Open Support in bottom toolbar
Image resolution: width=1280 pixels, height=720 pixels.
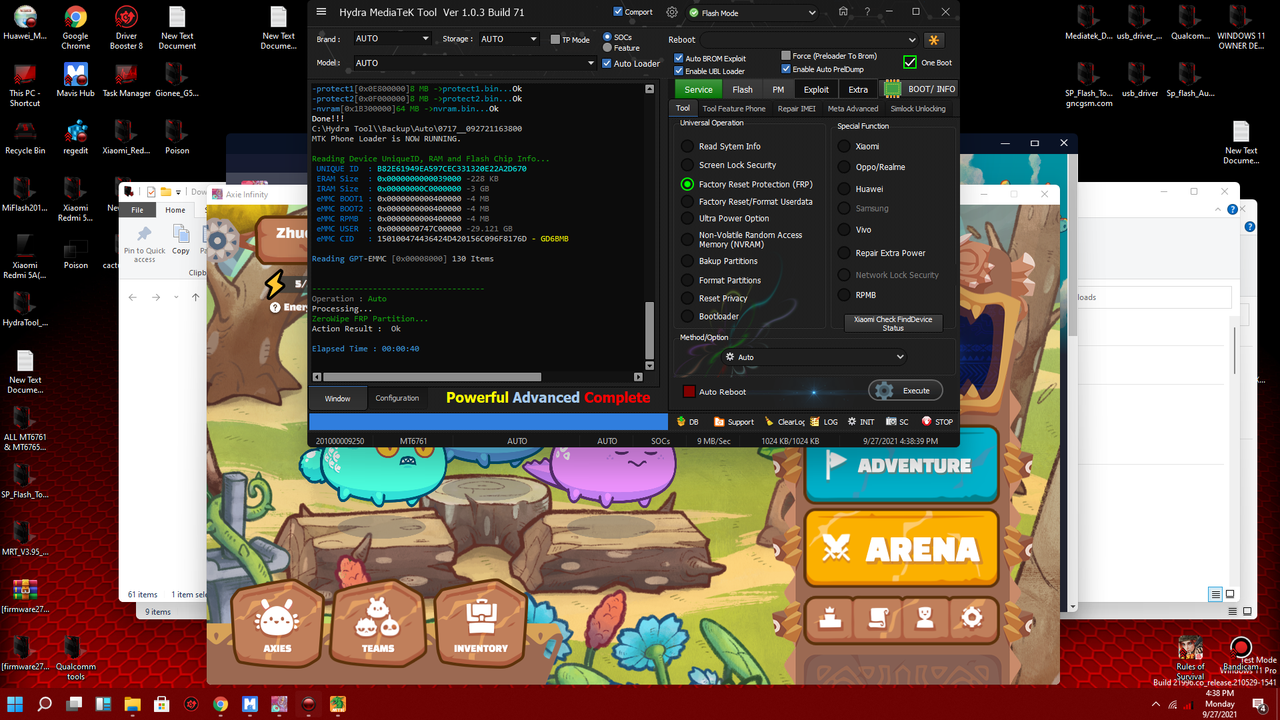pyautogui.click(x=734, y=422)
